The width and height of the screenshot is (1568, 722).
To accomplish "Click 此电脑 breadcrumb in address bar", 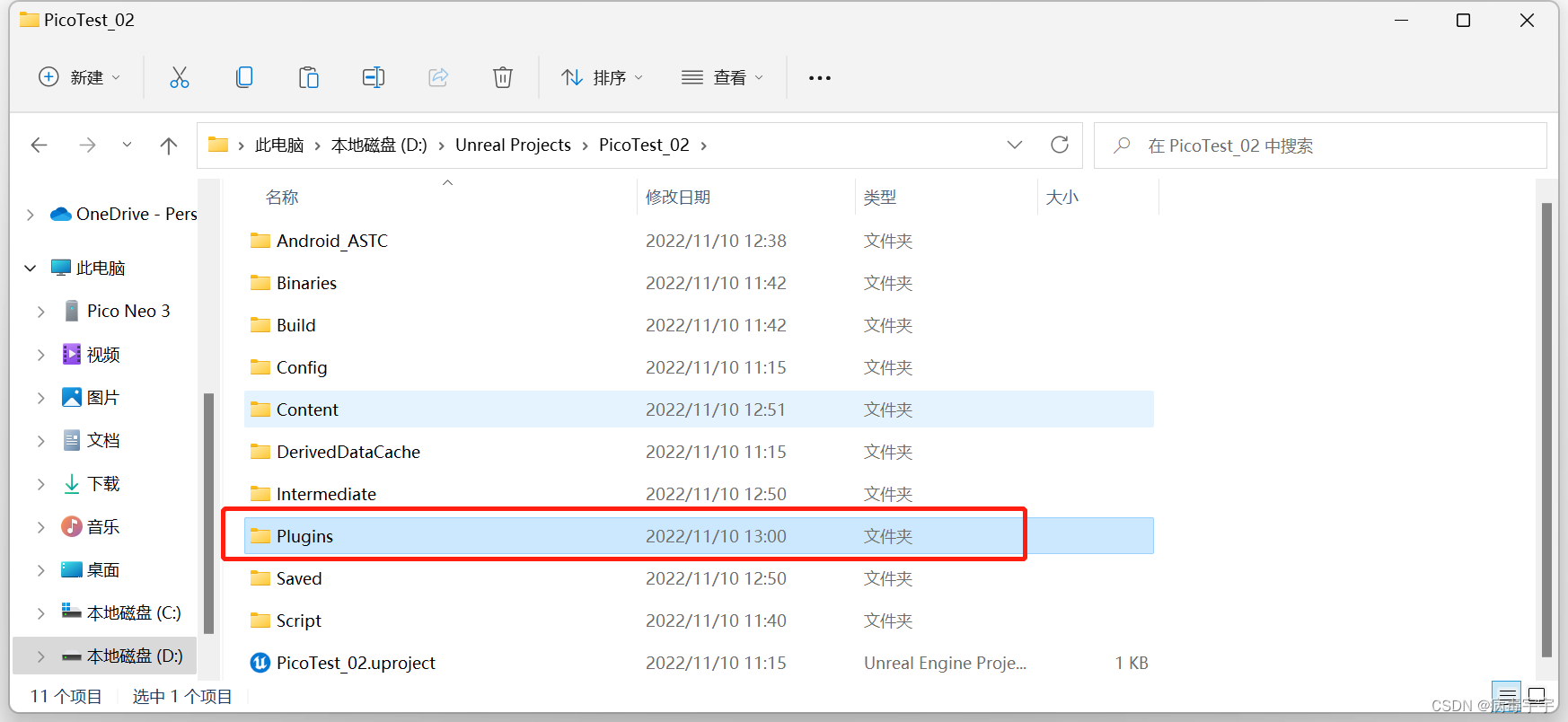I will (x=279, y=145).
